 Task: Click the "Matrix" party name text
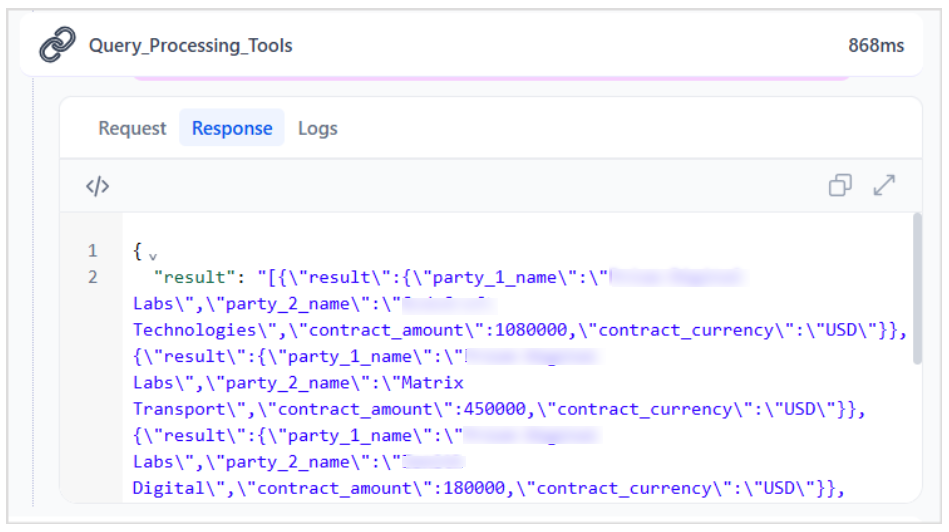(x=433, y=383)
